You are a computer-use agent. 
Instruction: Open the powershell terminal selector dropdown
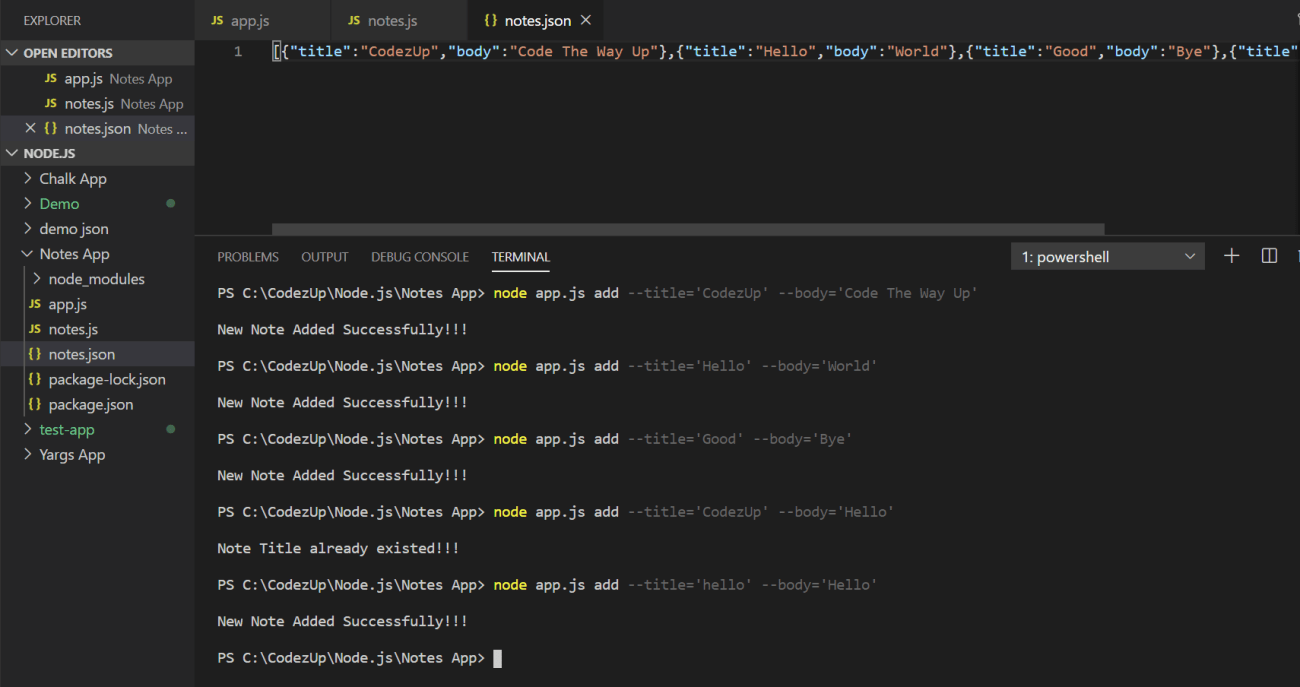(1107, 256)
